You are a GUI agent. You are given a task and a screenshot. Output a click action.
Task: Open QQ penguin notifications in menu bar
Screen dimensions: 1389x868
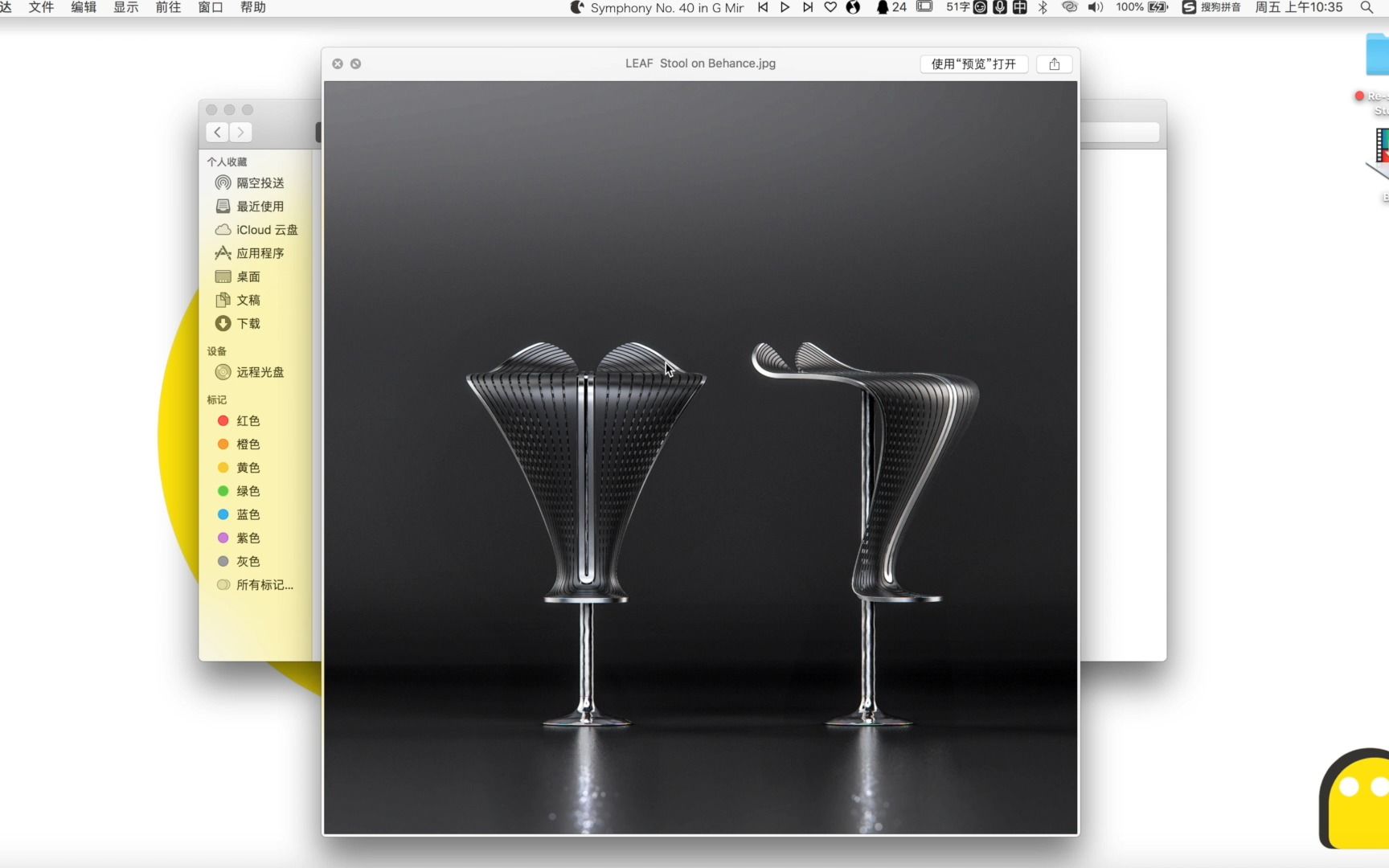[x=891, y=7]
